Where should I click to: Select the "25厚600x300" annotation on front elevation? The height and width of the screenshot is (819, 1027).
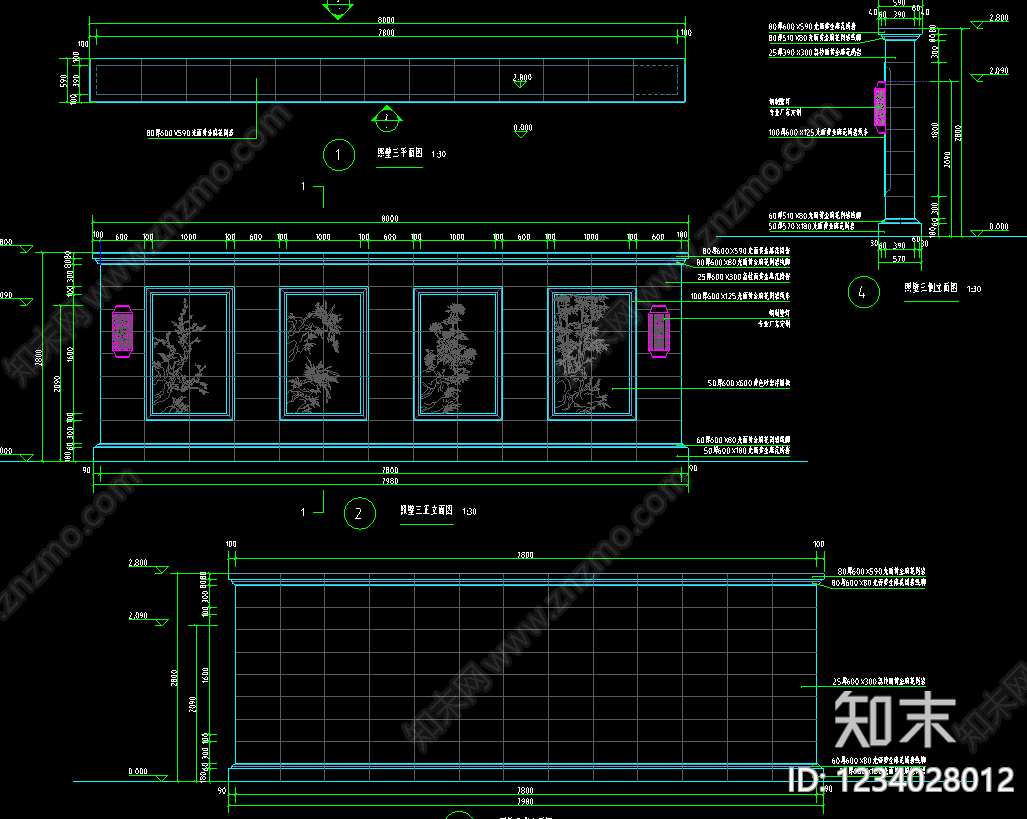coord(743,277)
